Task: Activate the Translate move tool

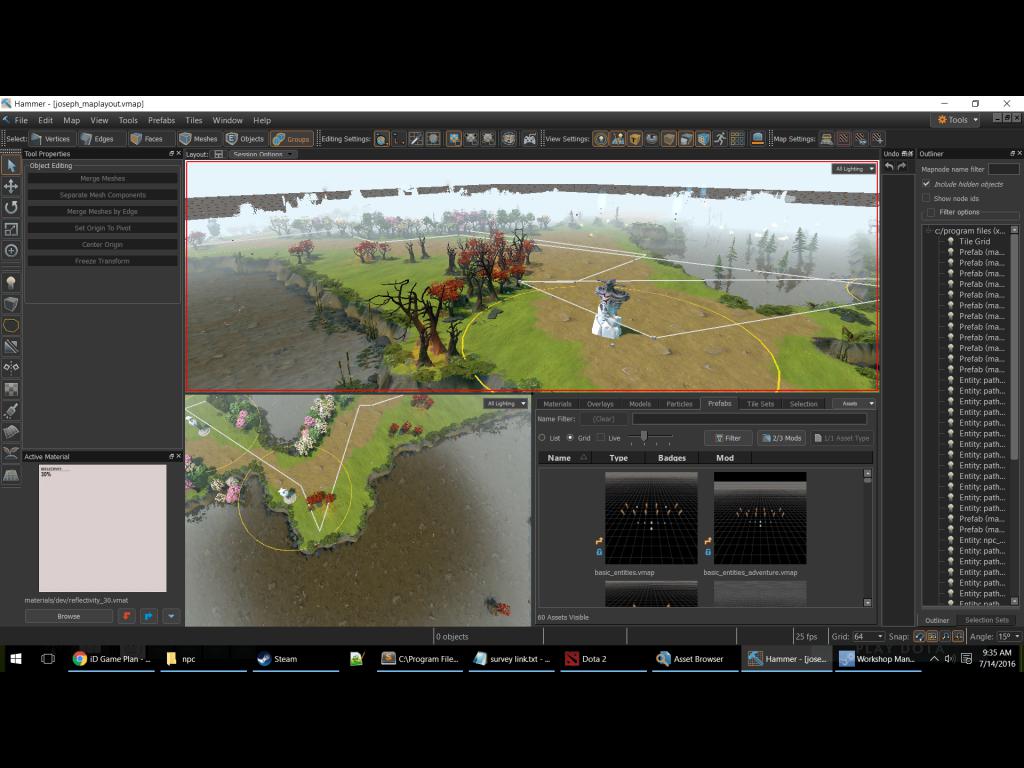Action: (x=11, y=187)
